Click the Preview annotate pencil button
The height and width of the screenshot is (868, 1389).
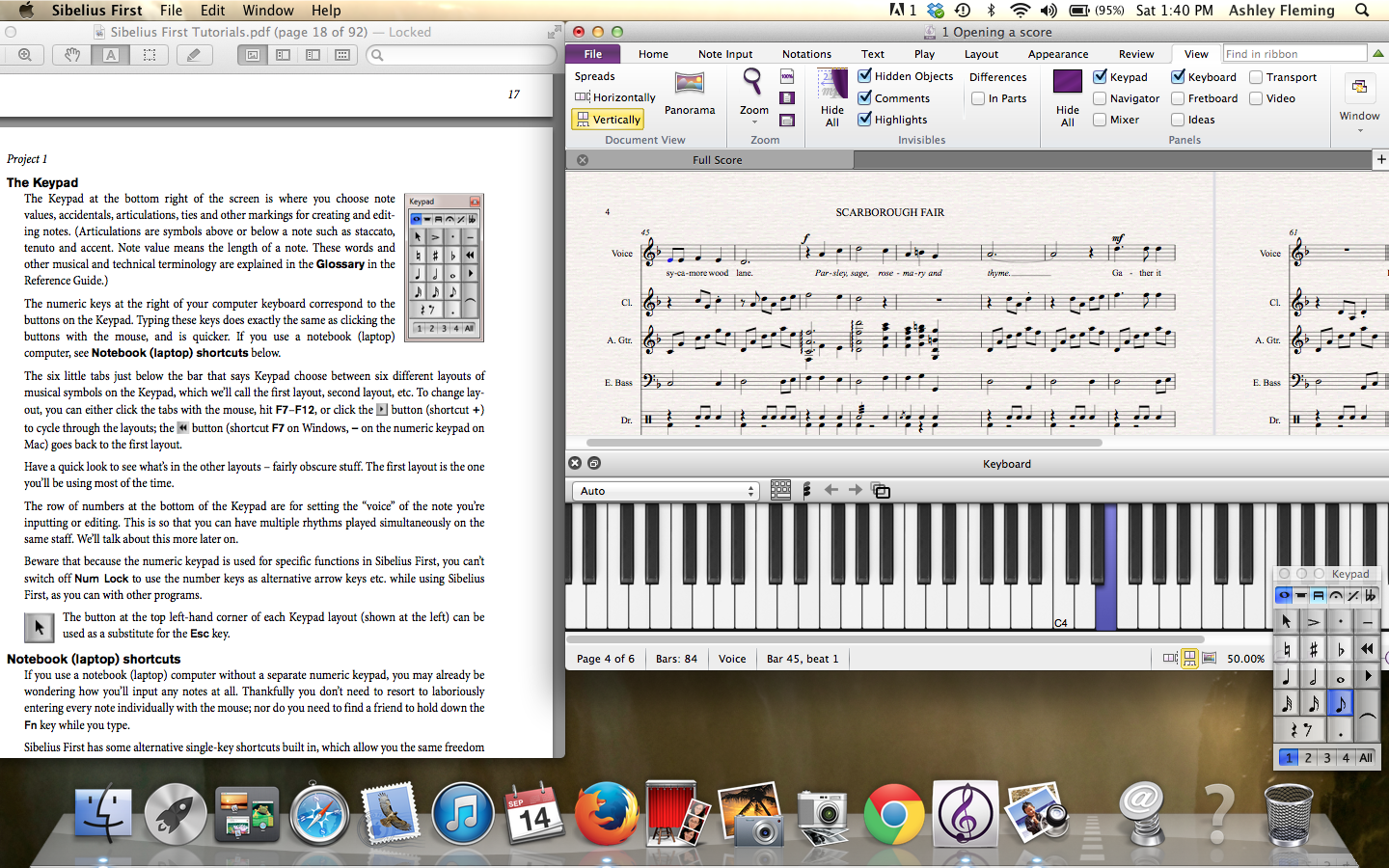(x=194, y=55)
